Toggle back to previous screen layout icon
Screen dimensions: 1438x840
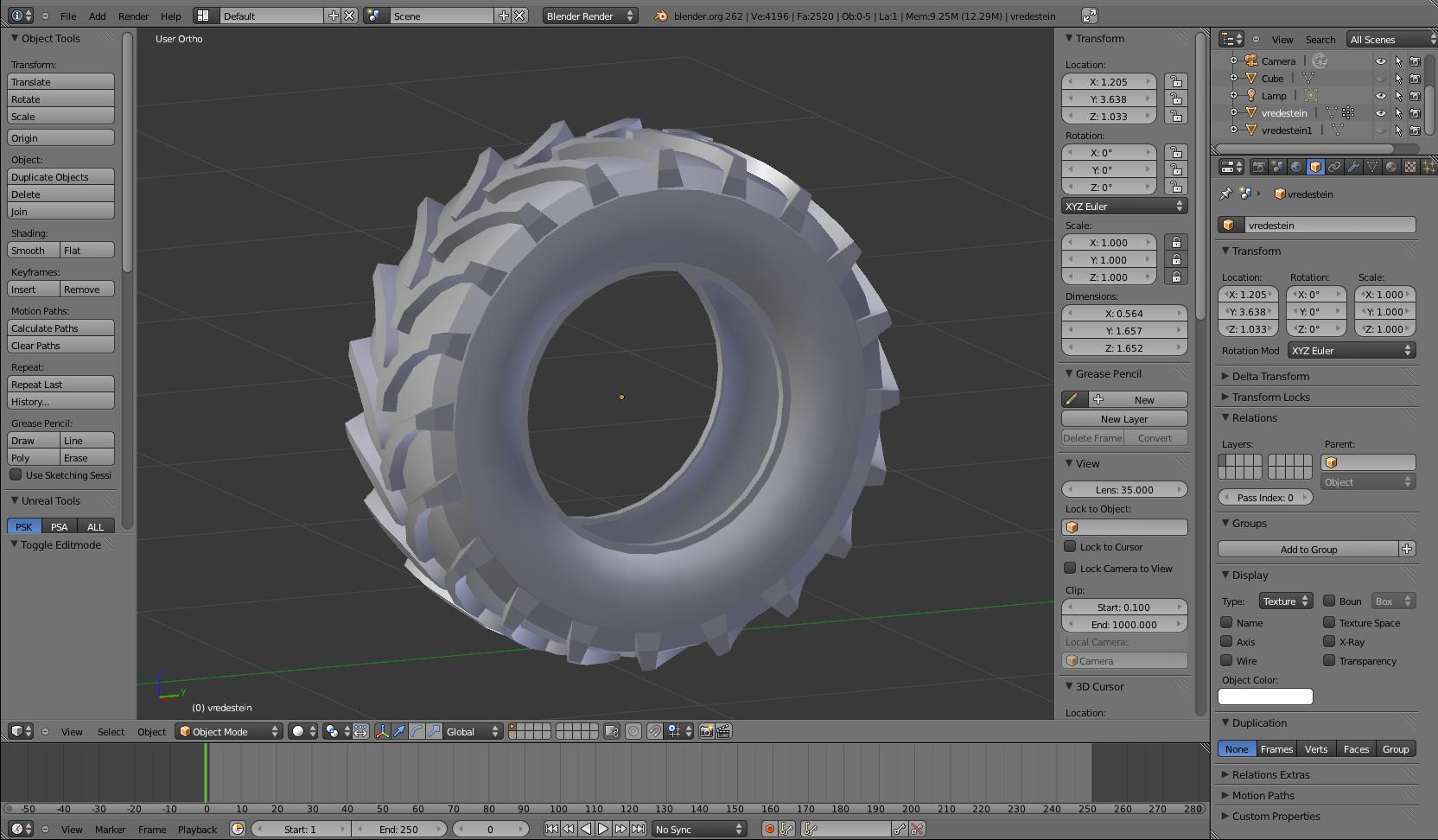(1090, 16)
